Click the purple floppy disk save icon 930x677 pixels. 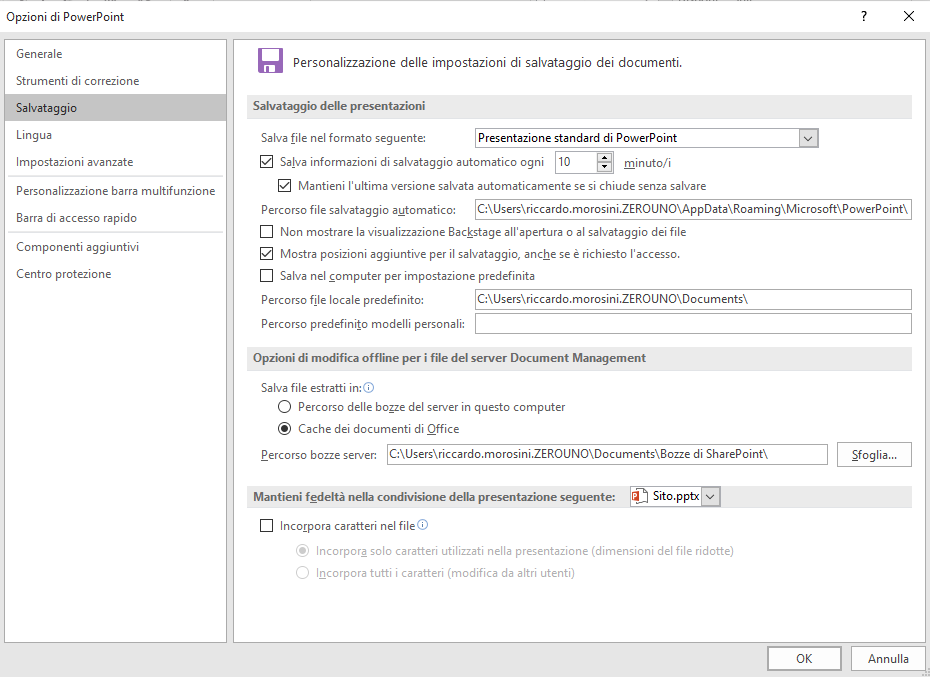(270, 61)
